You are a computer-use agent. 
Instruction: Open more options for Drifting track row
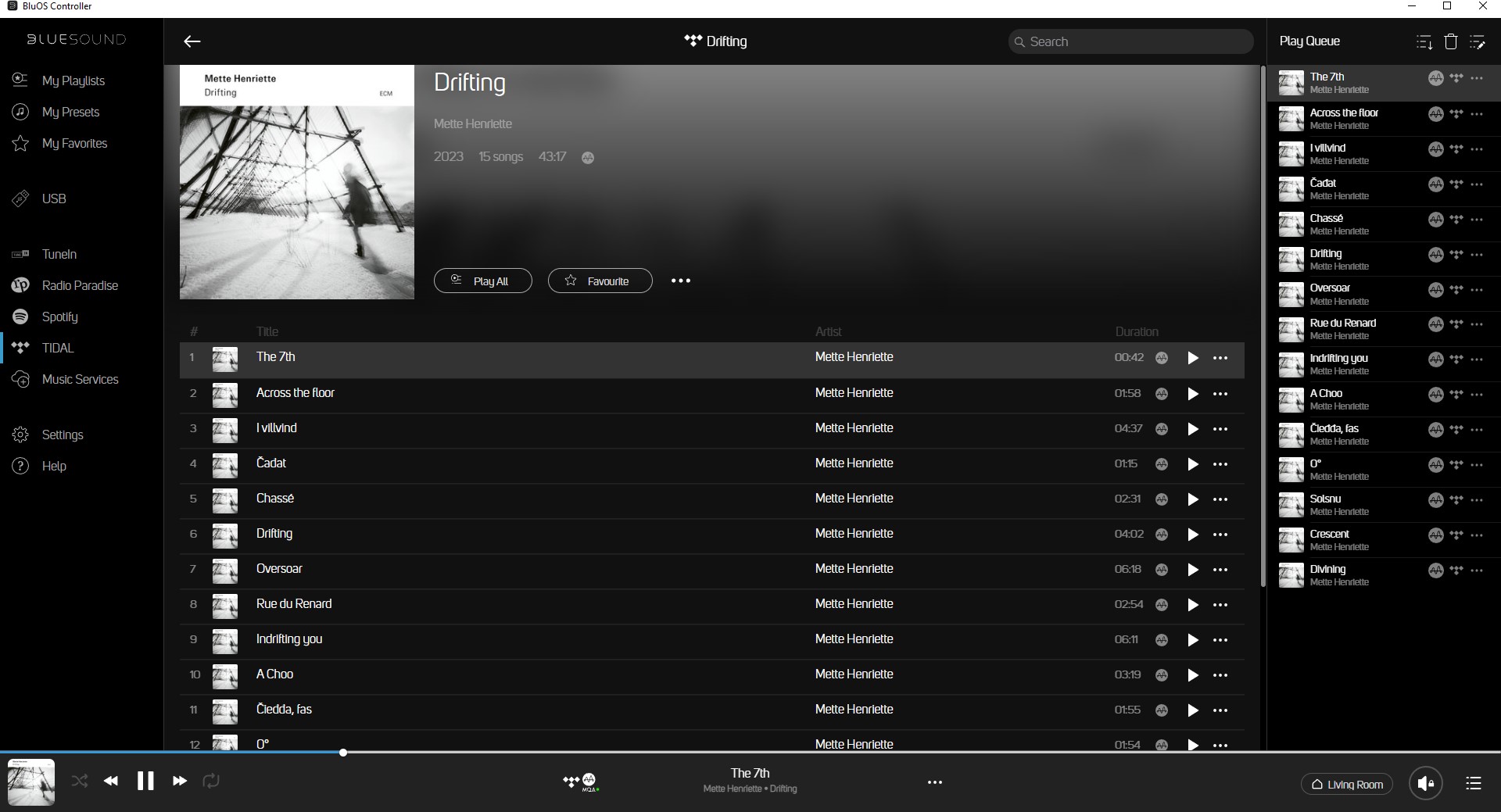(1220, 534)
